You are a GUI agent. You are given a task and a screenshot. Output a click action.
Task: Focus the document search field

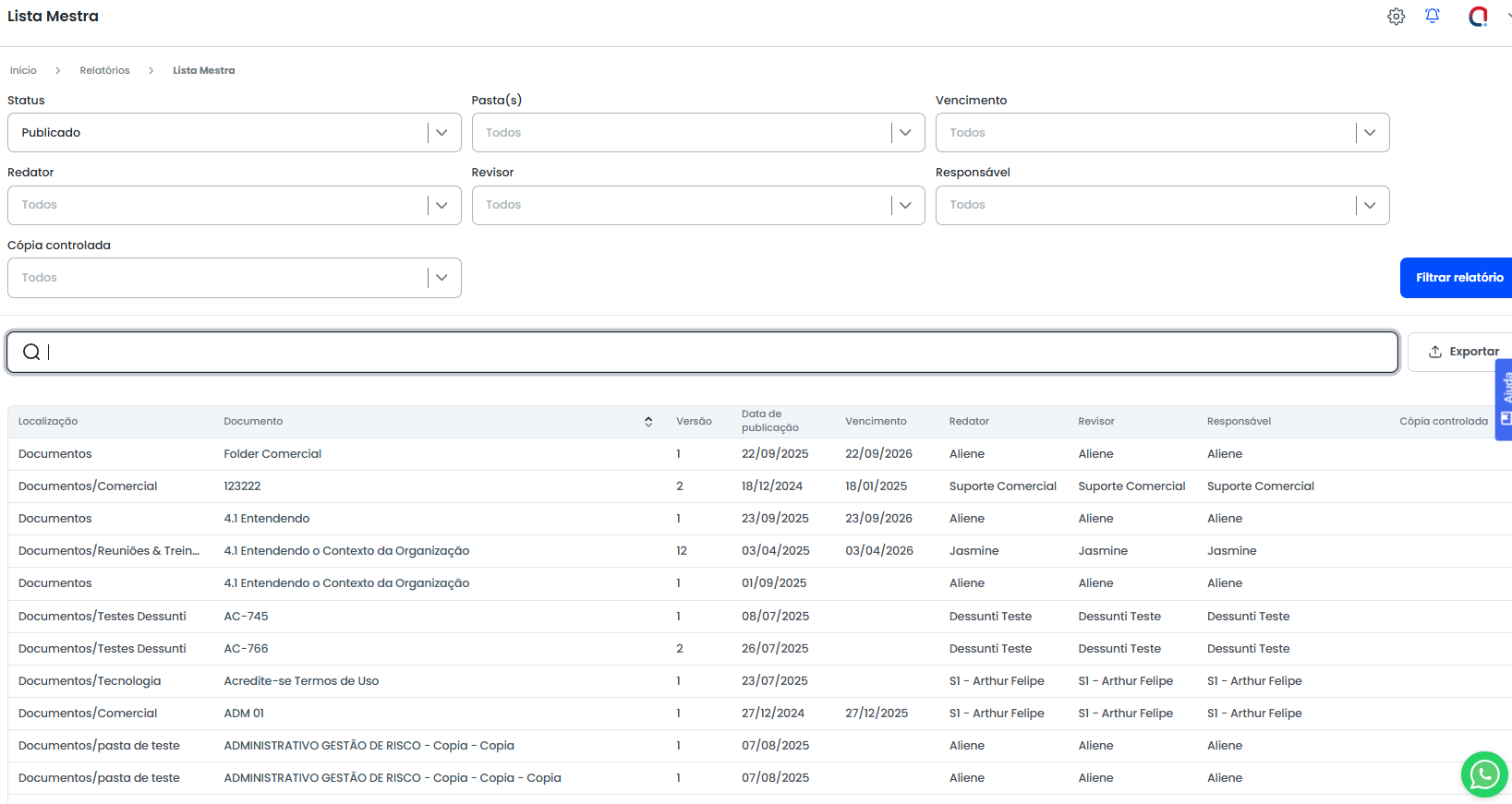click(x=720, y=352)
